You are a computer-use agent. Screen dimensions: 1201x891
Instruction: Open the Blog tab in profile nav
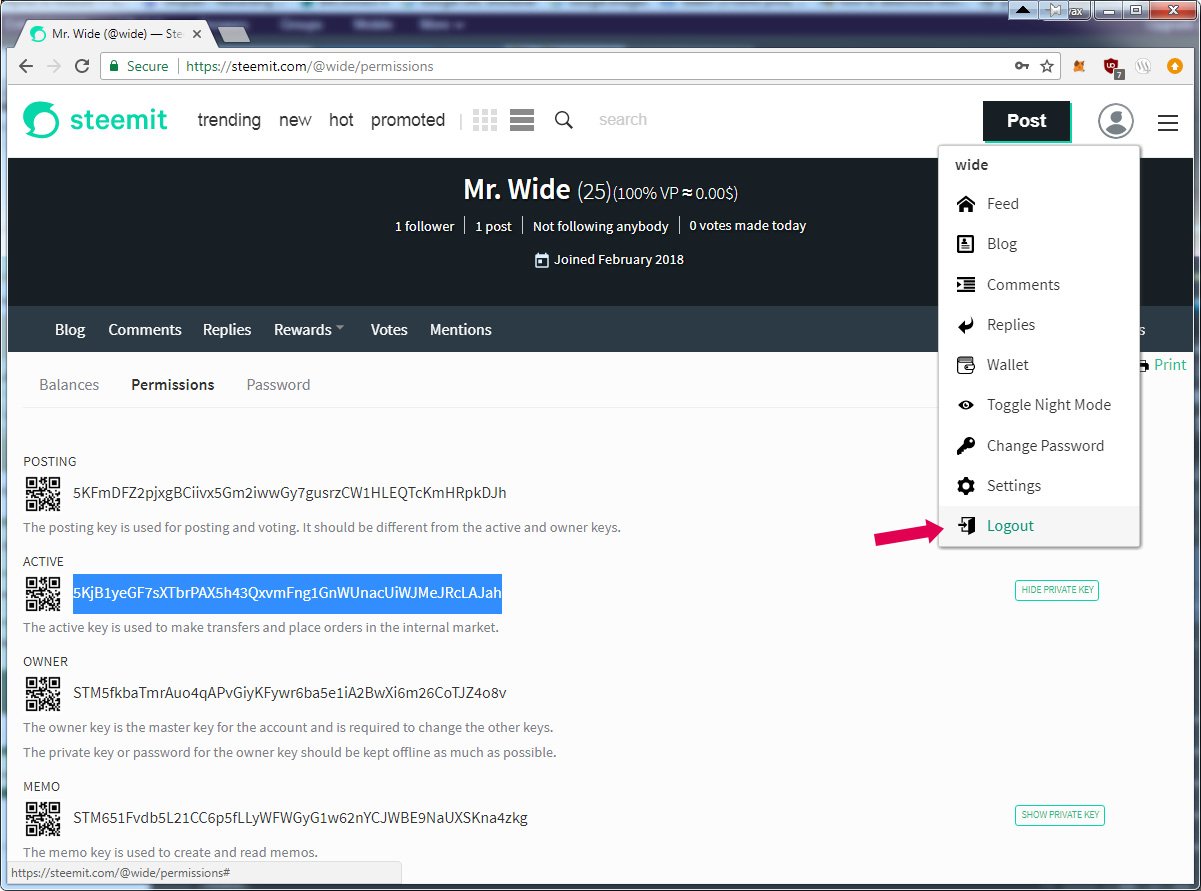pyautogui.click(x=70, y=330)
